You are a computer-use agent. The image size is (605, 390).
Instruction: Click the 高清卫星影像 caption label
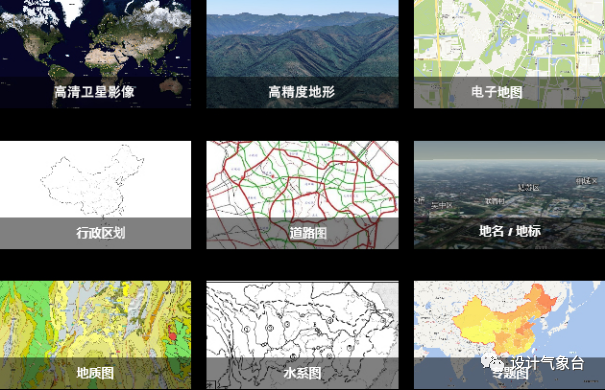[x=95, y=92]
